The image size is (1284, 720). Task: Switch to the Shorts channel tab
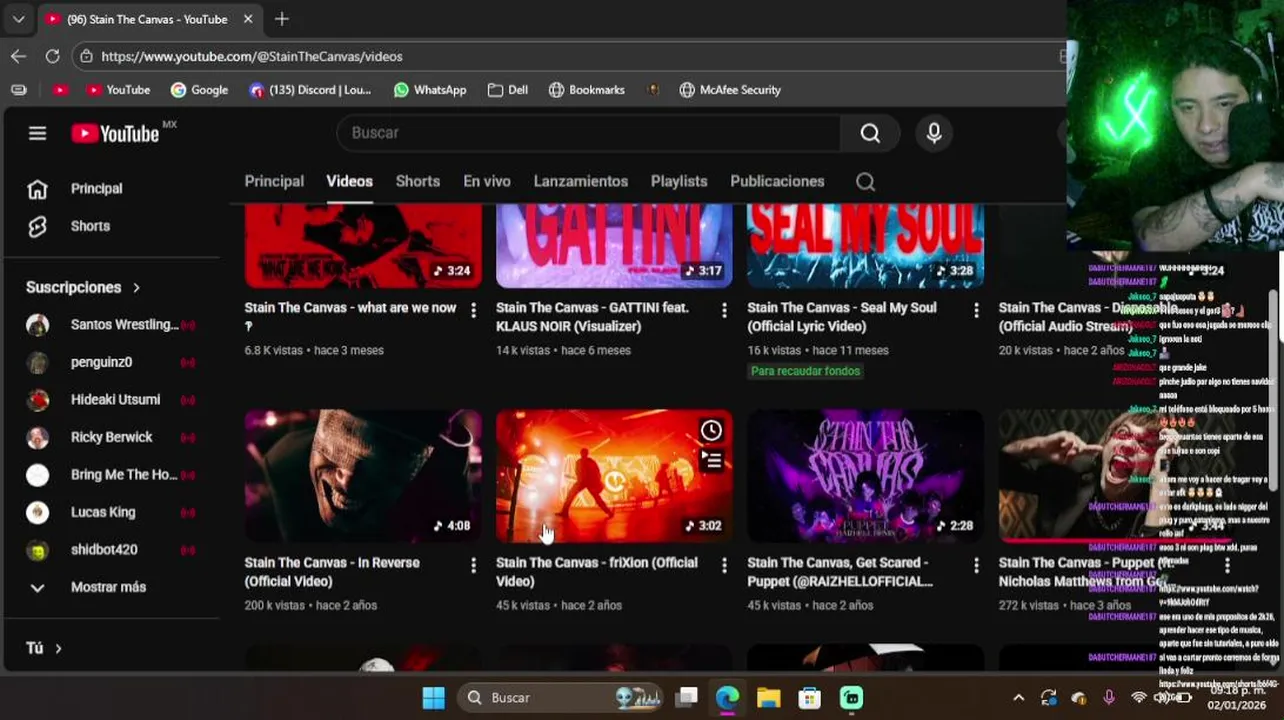[x=418, y=181]
